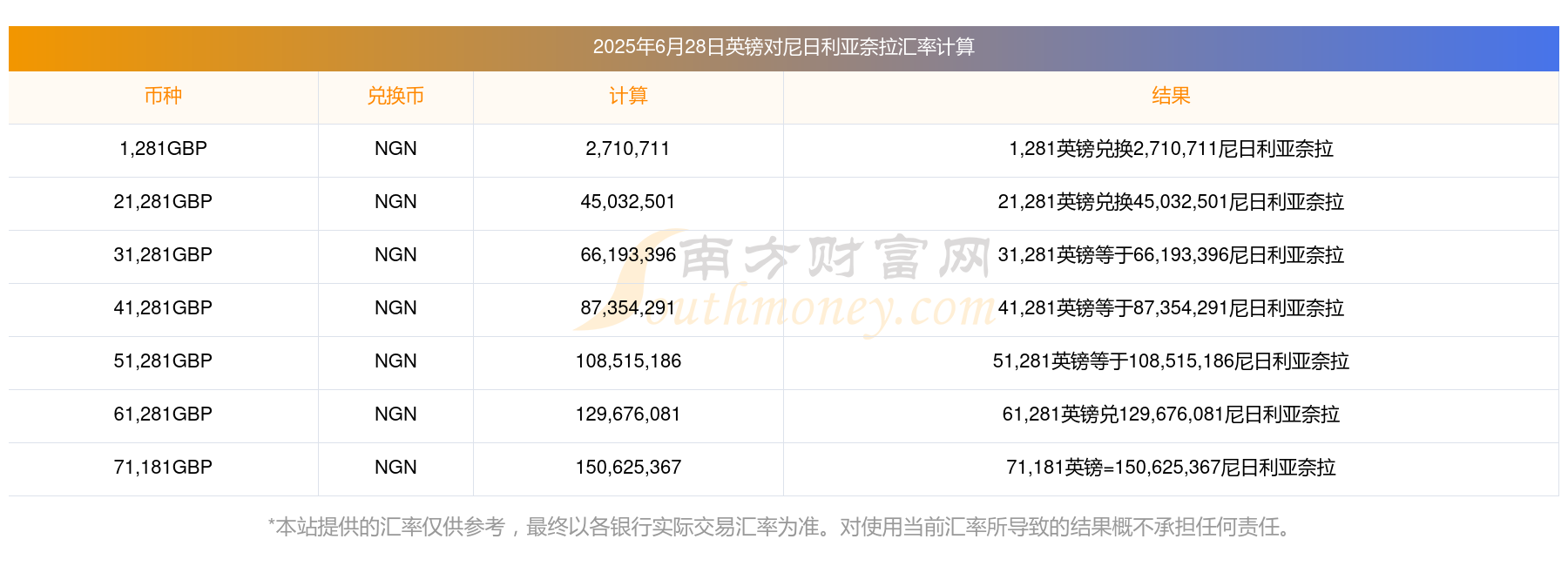
Task: Click result 51,281英镑等于108,515,186尼日利亚奈拉
Action: coord(1171,361)
